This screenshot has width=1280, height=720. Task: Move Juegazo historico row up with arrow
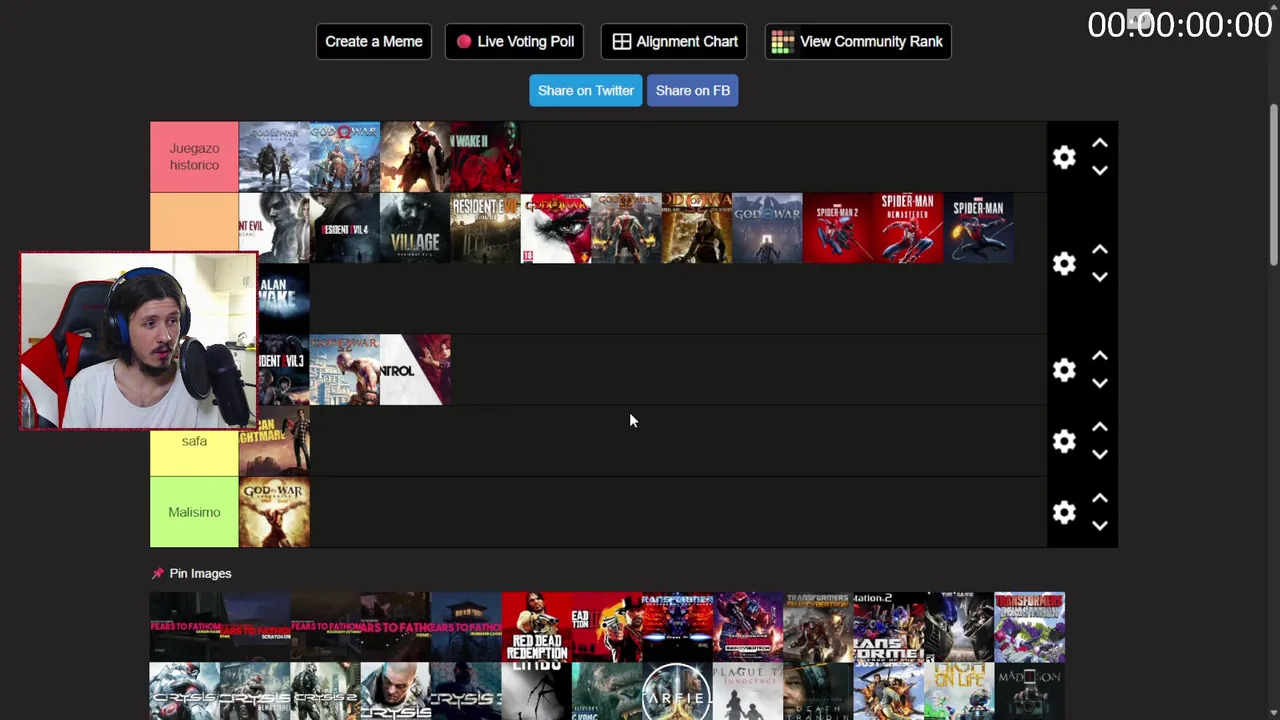[1100, 144]
